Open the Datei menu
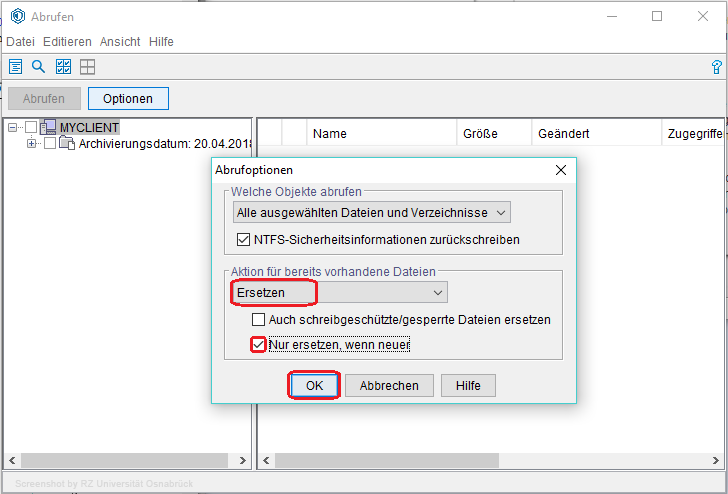This screenshot has width=728, height=494. pos(20,42)
